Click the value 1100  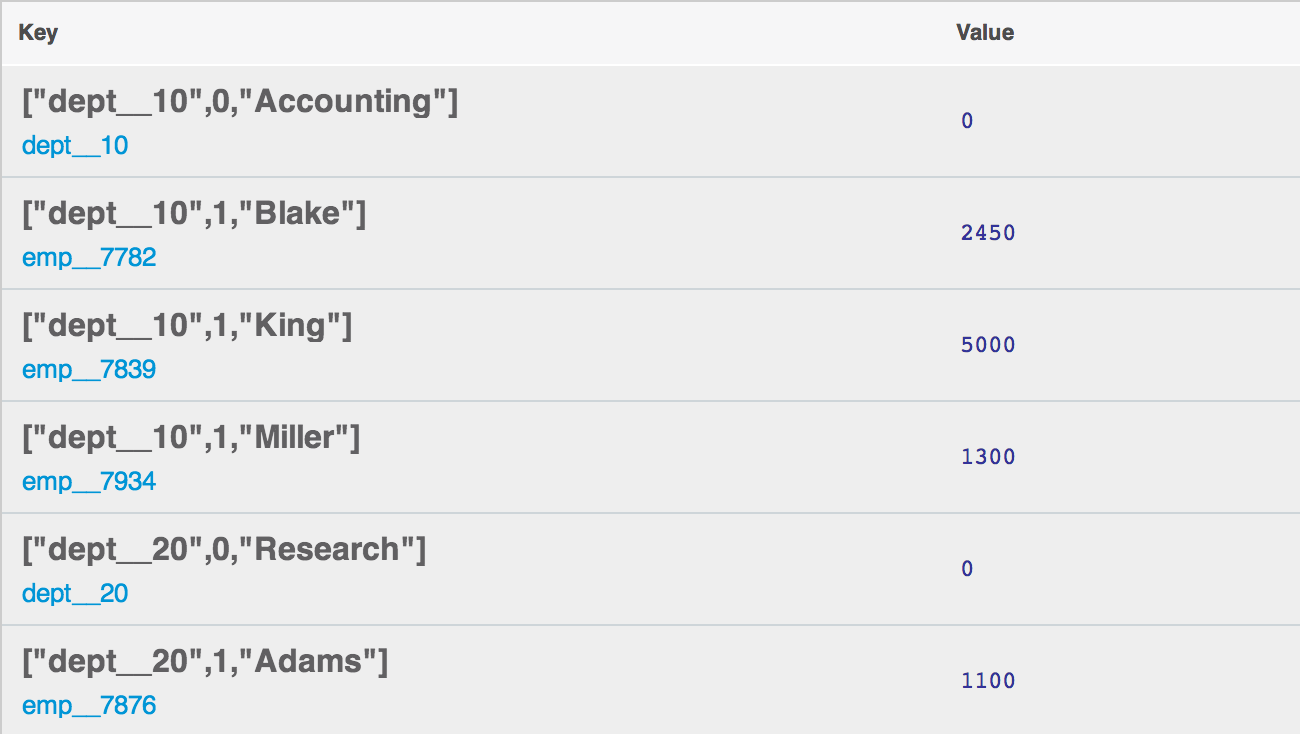pos(988,681)
